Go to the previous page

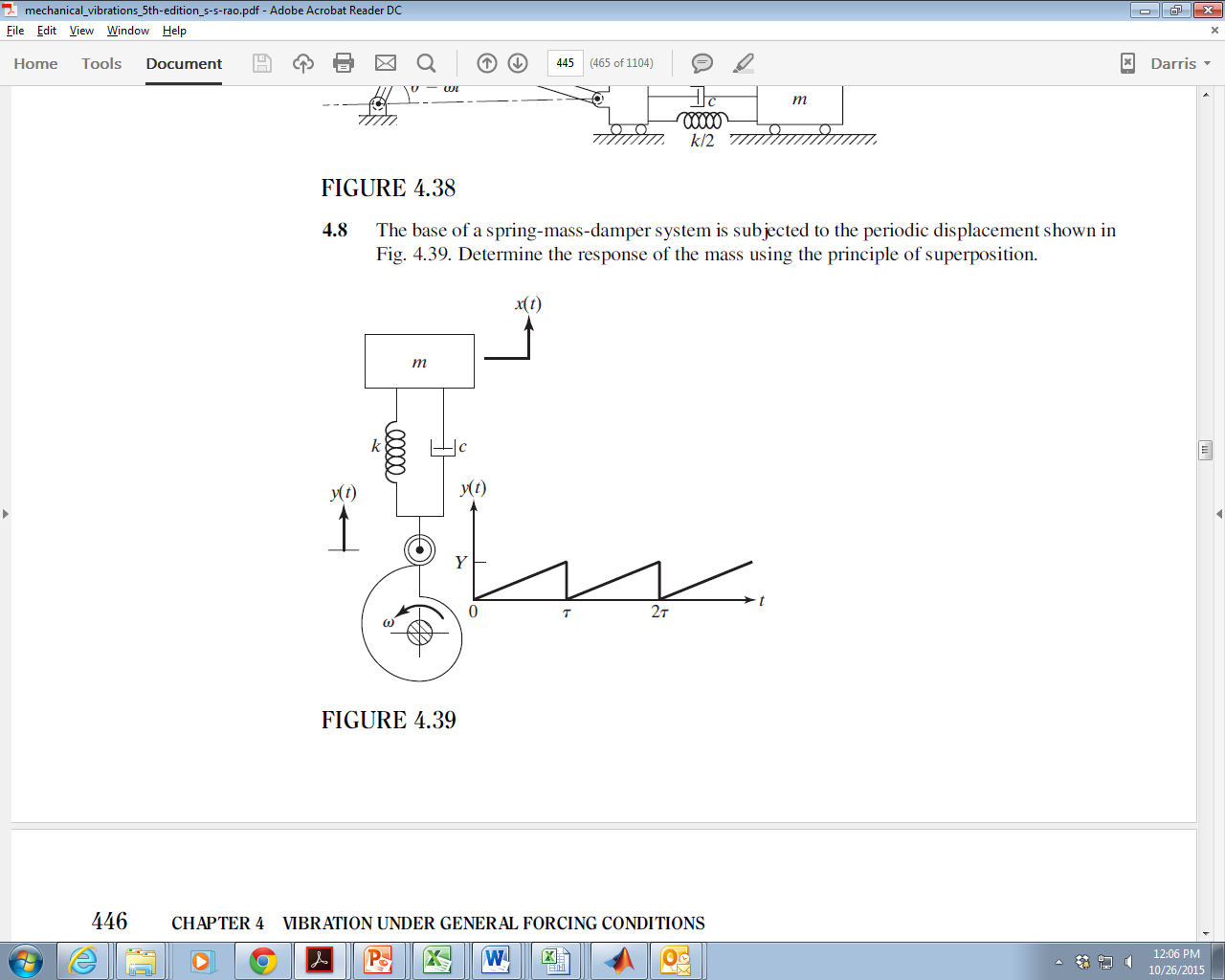487,63
